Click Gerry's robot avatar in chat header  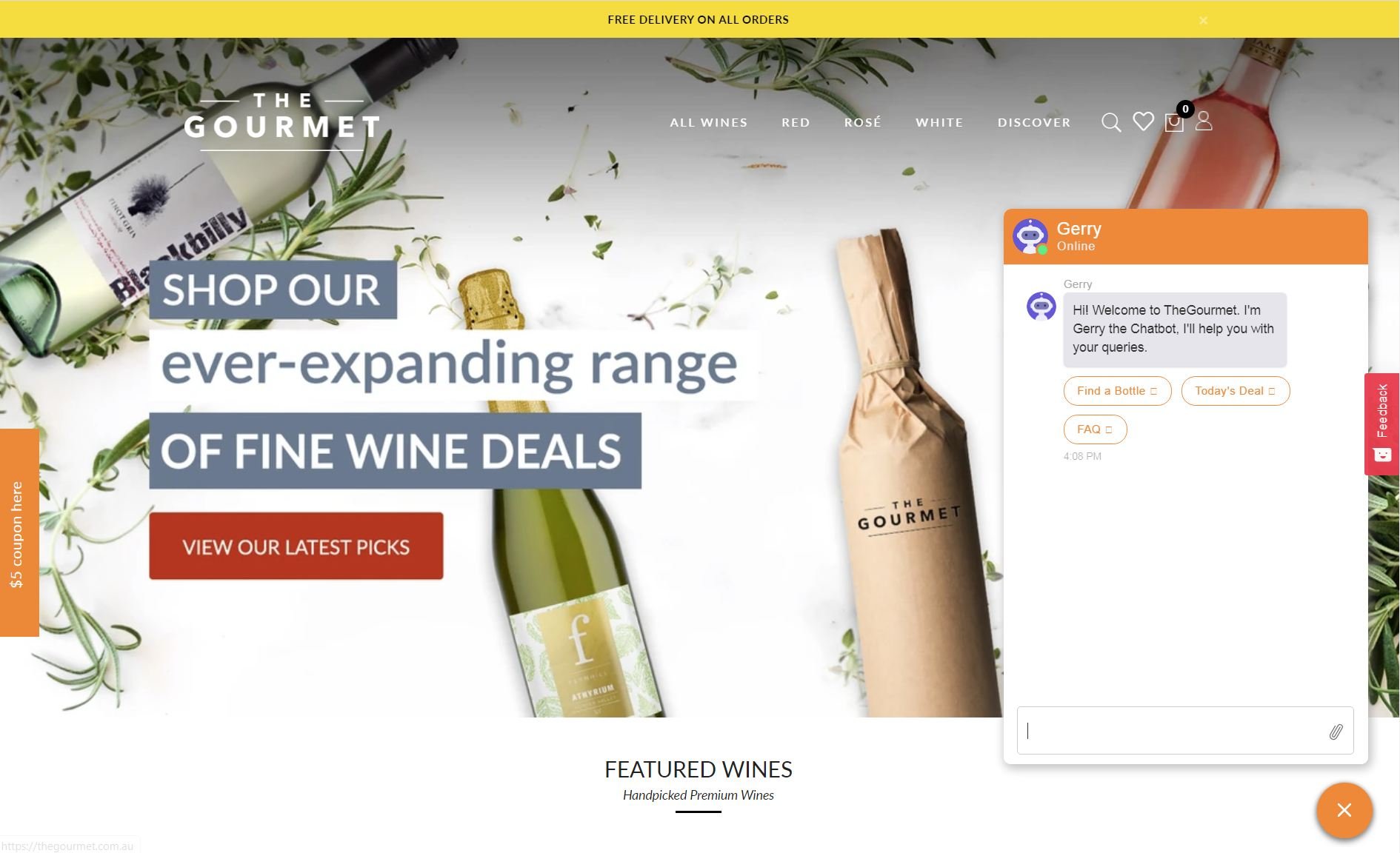[1030, 236]
